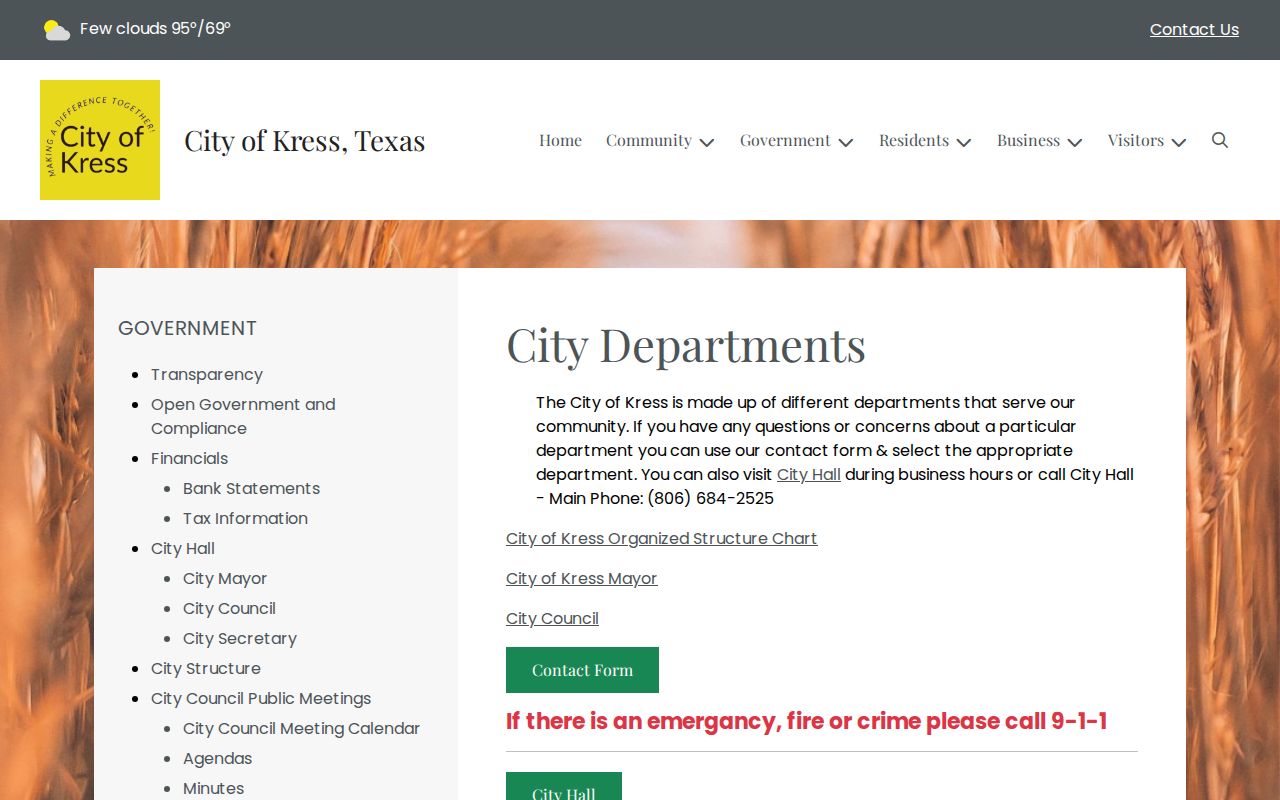This screenshot has height=800, width=1280.
Task: Open City Council Meeting Calendar sidebar link
Action: [301, 728]
